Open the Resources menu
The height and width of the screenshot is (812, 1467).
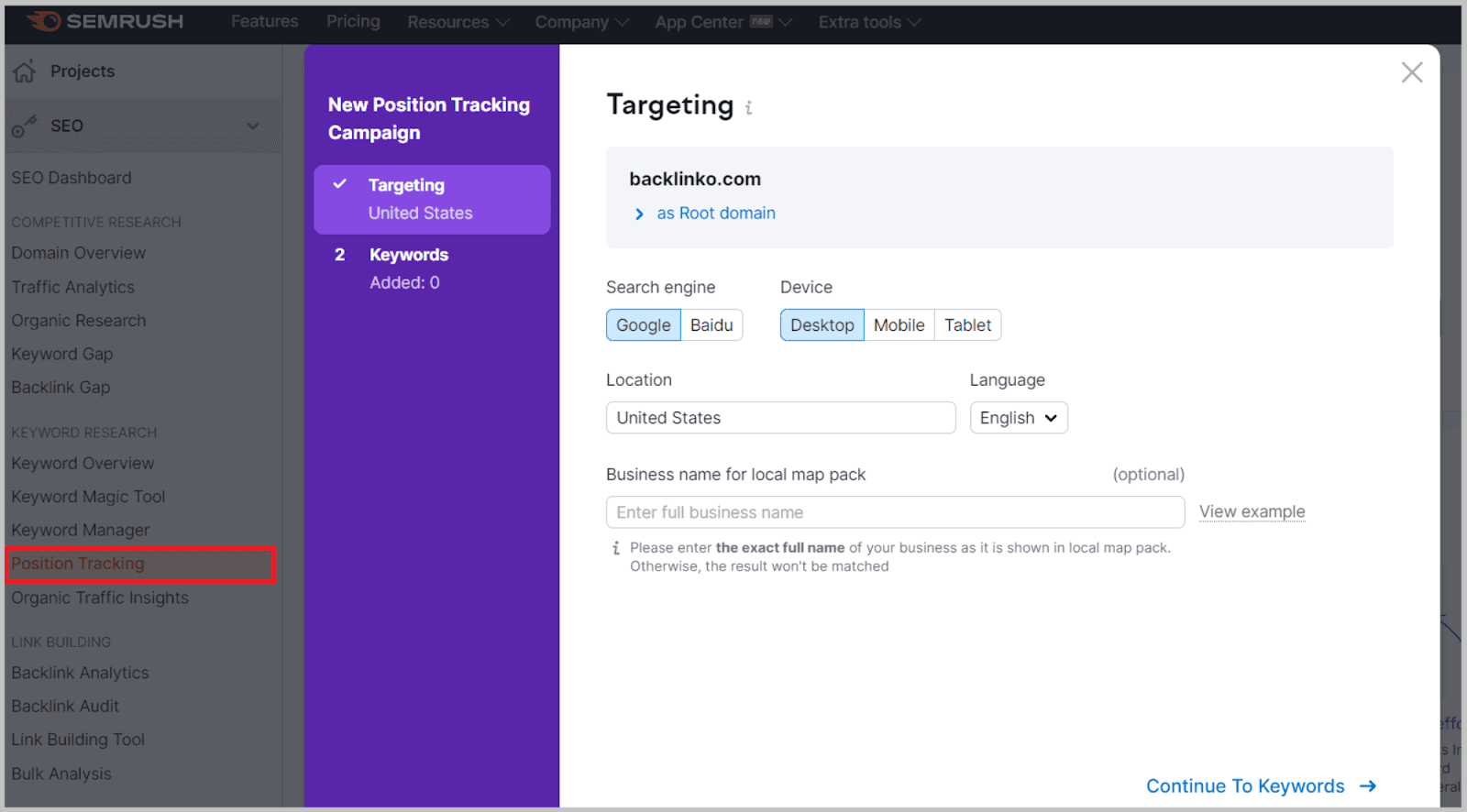coord(458,22)
